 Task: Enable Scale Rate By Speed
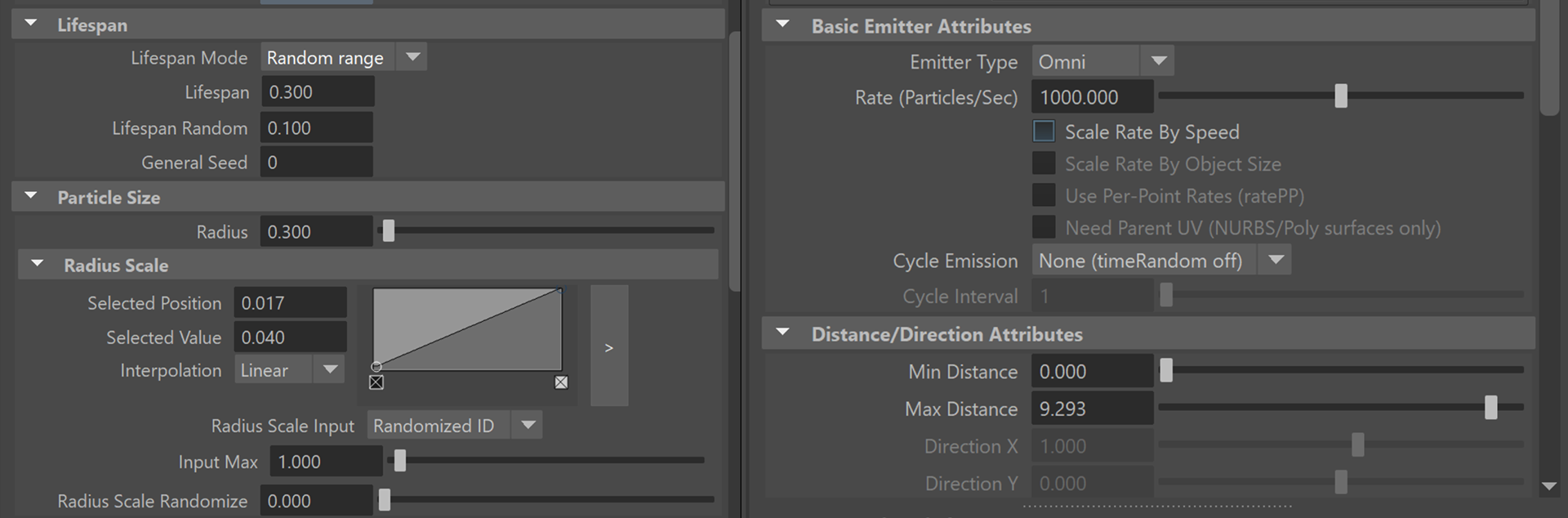(1044, 132)
